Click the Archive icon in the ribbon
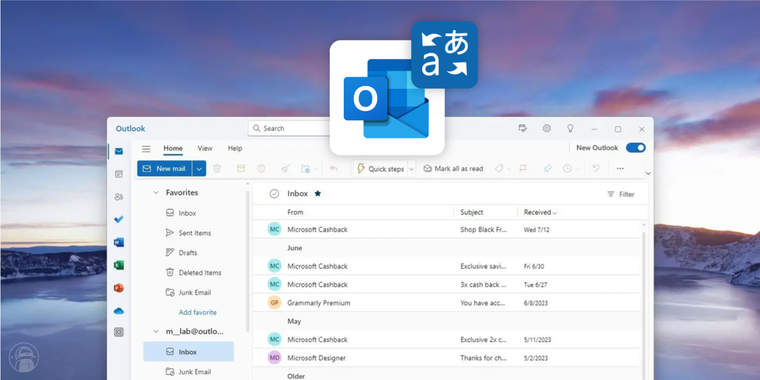This screenshot has width=760, height=380. pos(241,169)
